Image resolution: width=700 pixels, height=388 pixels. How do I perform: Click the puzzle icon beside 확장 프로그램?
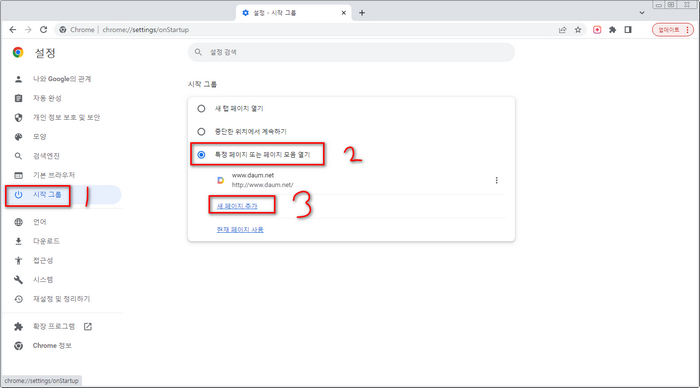pyautogui.click(x=18, y=326)
